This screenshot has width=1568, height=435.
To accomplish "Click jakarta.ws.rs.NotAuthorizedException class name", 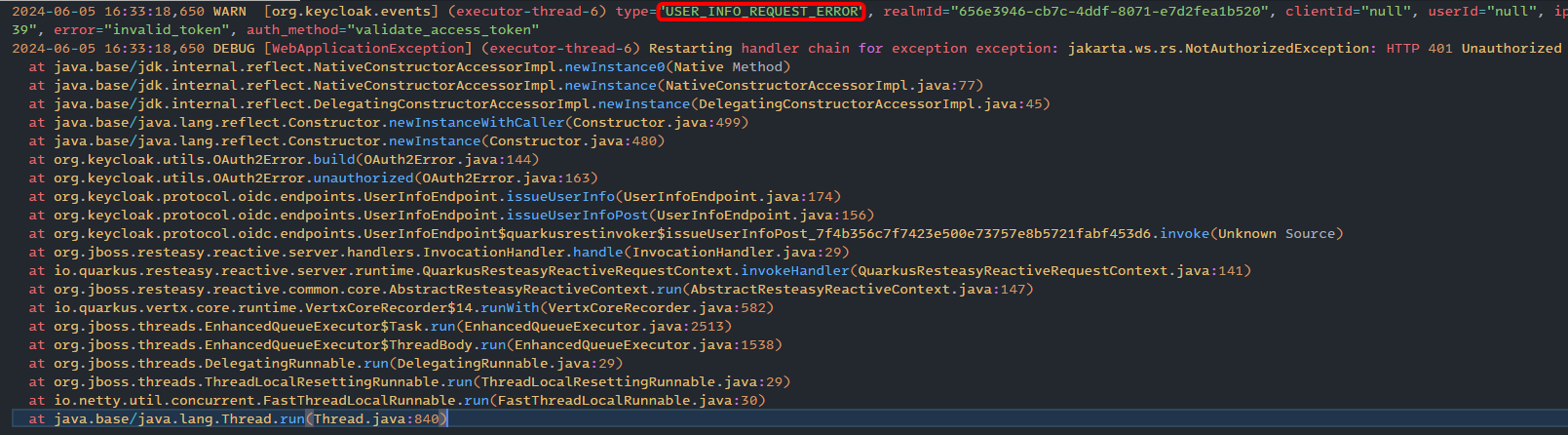I will point(1218,48).
